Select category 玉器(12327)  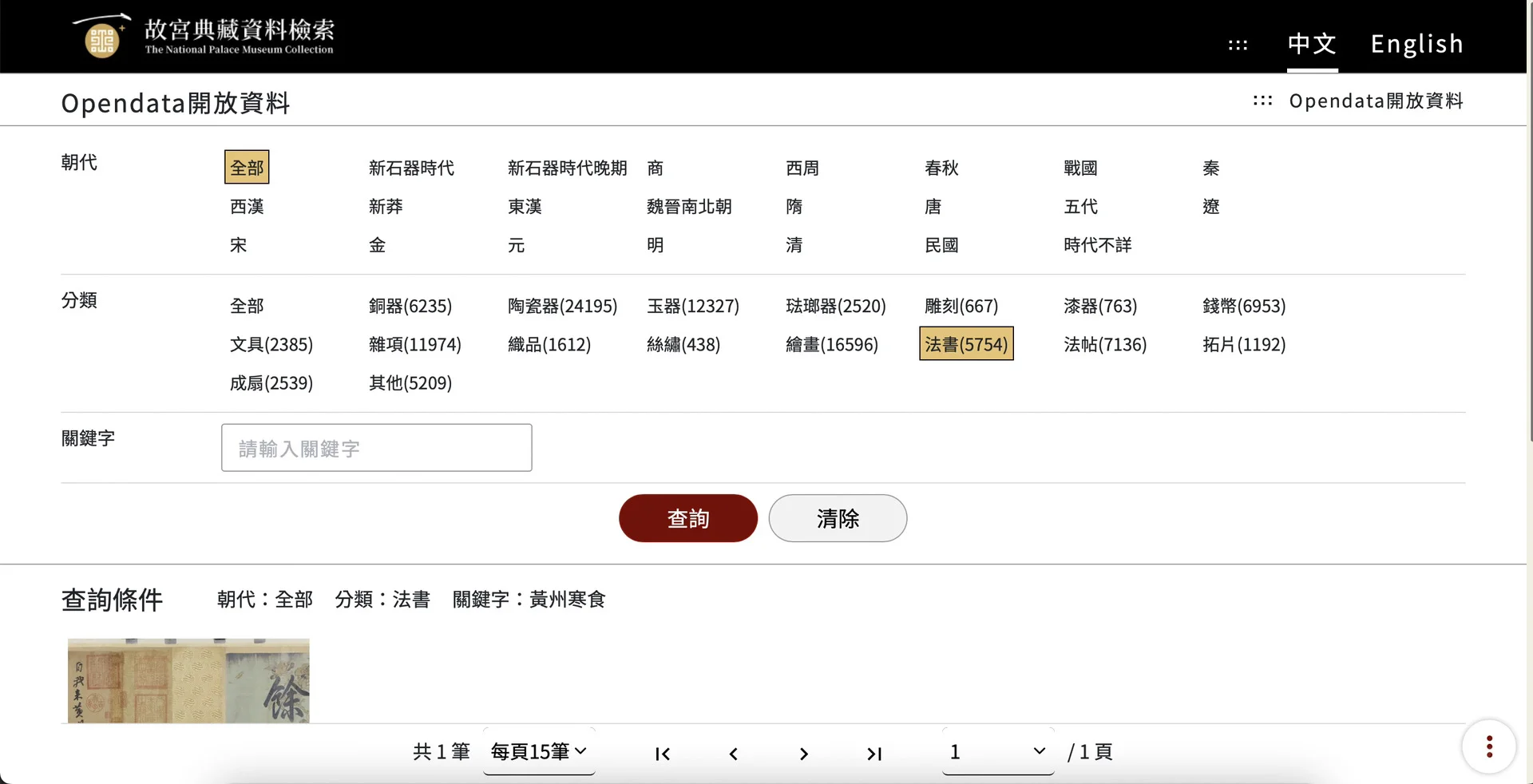click(693, 306)
